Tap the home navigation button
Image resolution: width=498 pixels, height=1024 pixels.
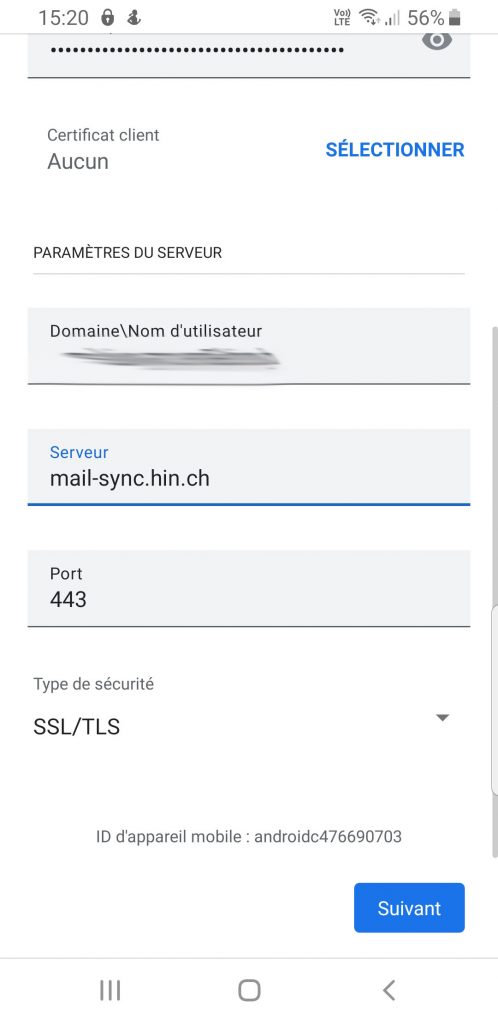point(249,990)
